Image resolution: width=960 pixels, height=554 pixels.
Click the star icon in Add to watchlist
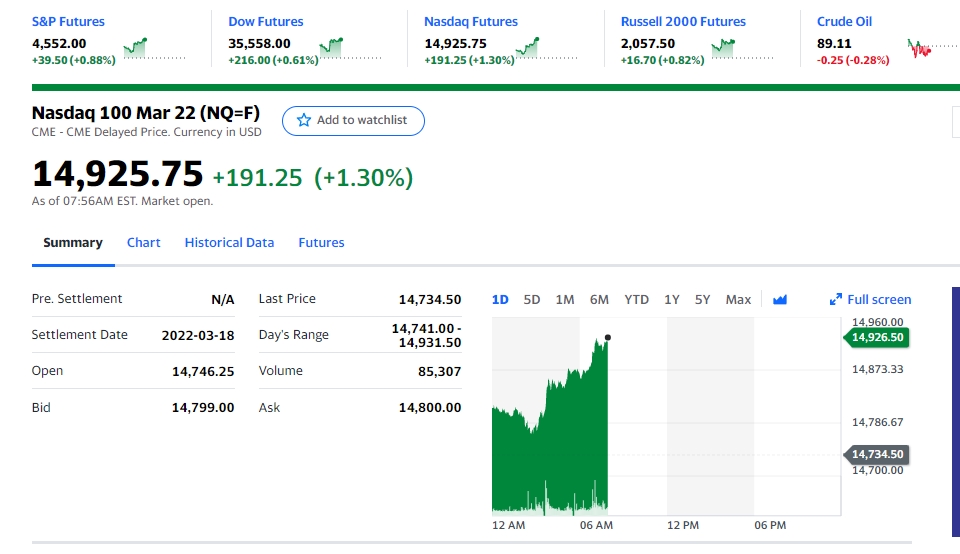click(304, 120)
